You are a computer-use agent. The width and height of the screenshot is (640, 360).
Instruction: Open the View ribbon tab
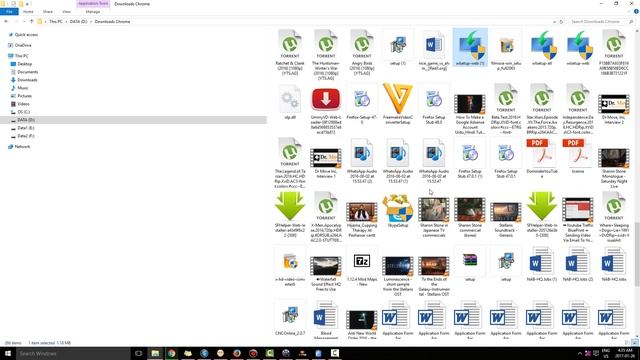67,11
